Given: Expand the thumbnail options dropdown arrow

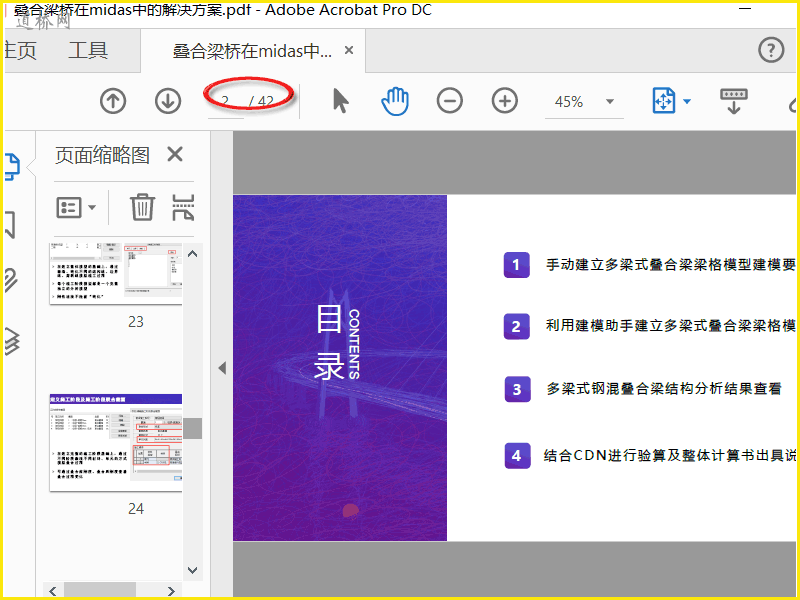Looking at the screenshot, I should pos(92,207).
